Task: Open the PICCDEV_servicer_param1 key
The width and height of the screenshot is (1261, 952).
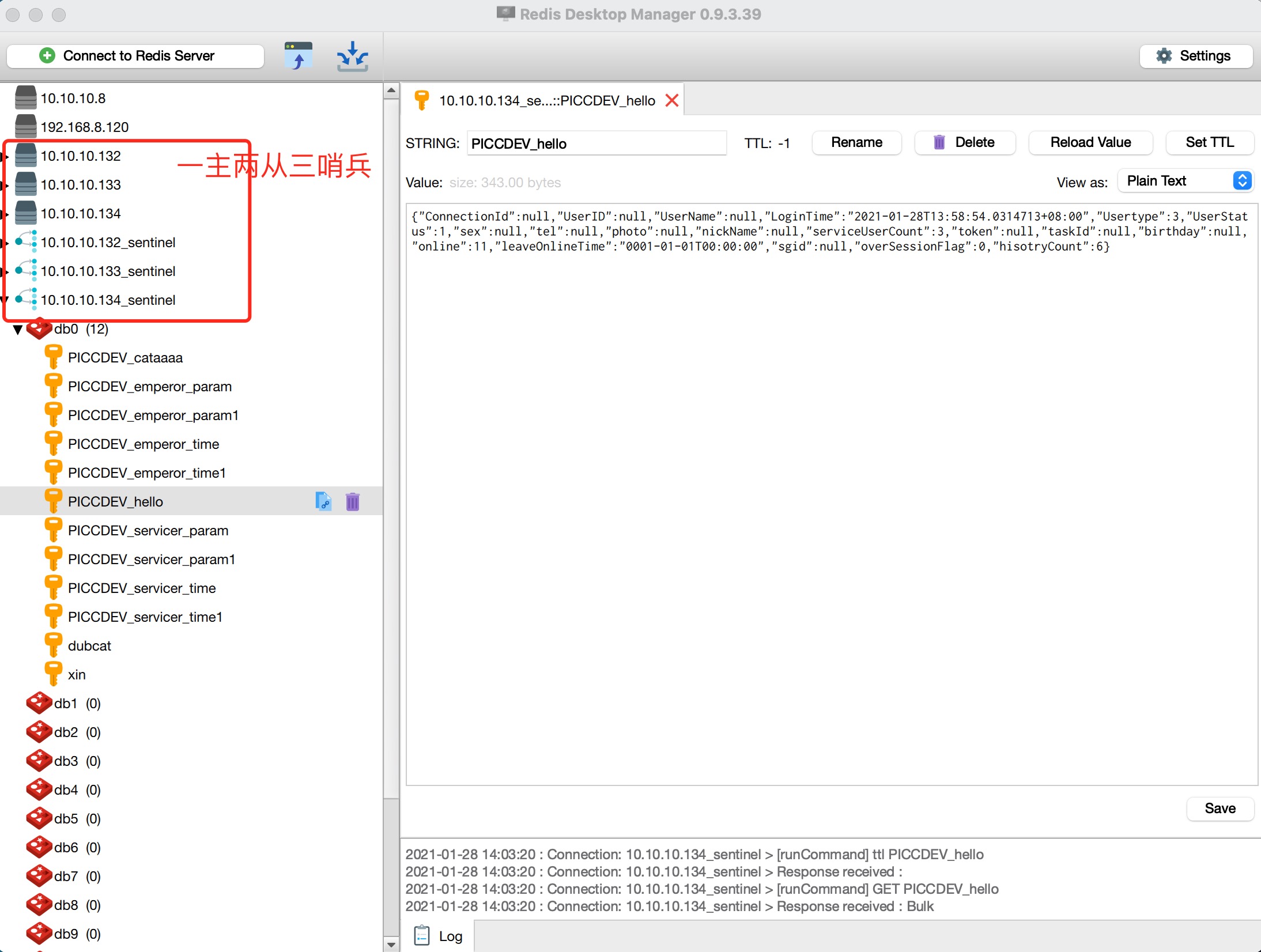Action: (x=151, y=559)
